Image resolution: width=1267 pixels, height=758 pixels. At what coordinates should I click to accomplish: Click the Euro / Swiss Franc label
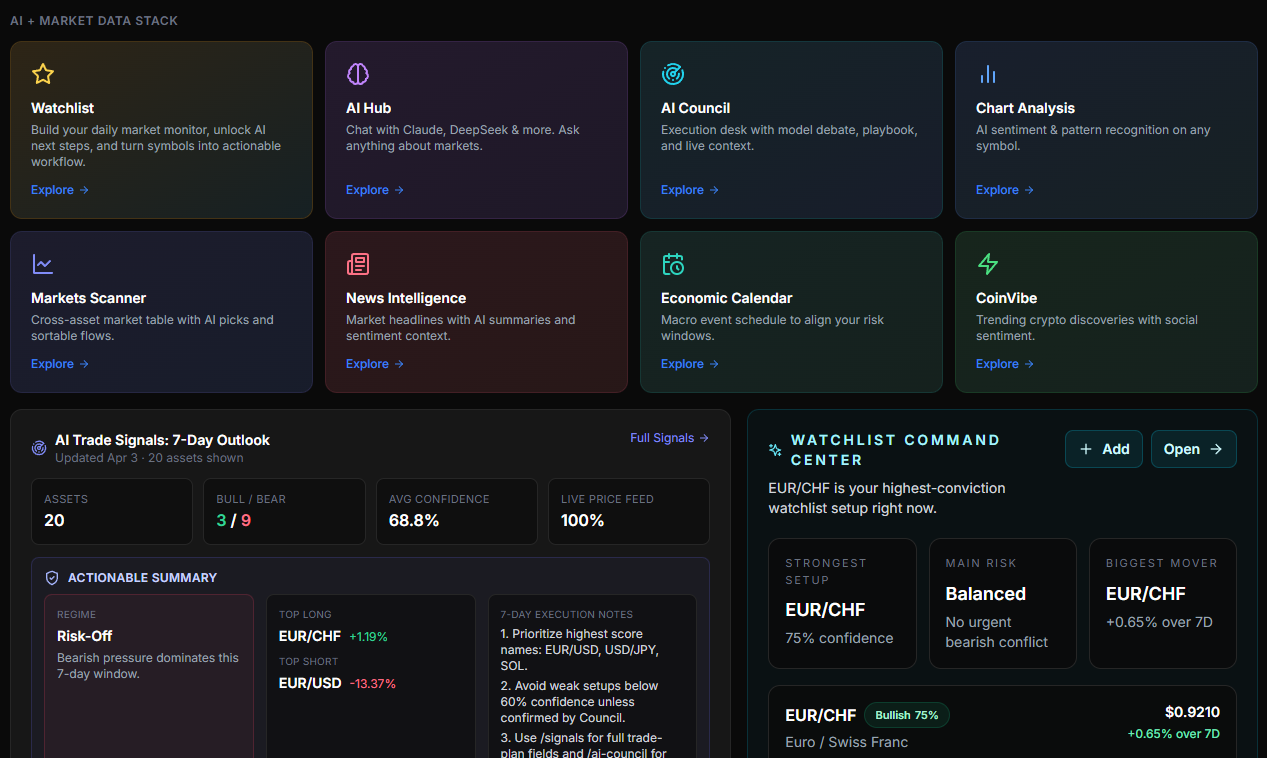(x=847, y=742)
